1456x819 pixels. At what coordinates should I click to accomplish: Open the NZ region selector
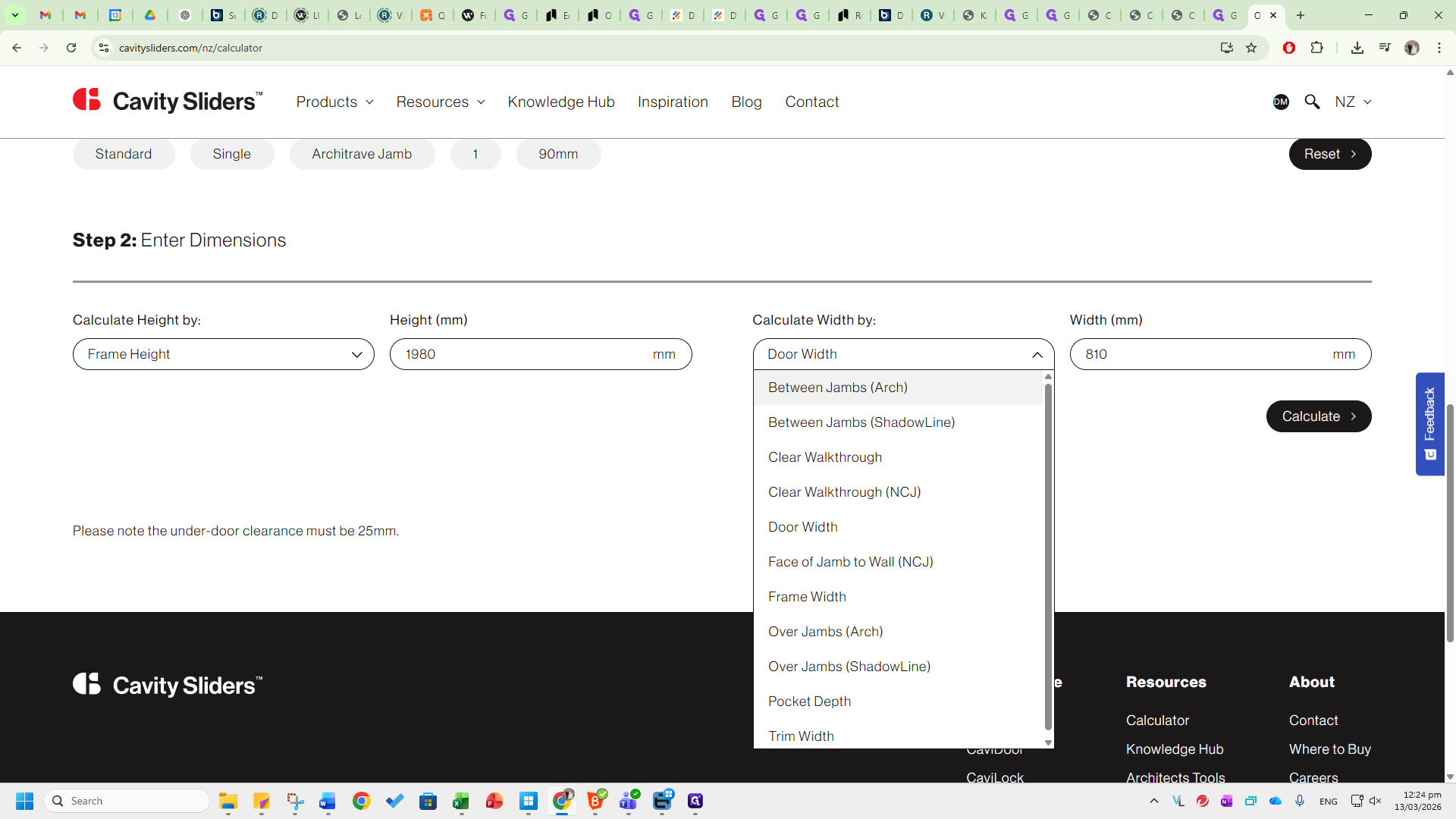point(1353,102)
